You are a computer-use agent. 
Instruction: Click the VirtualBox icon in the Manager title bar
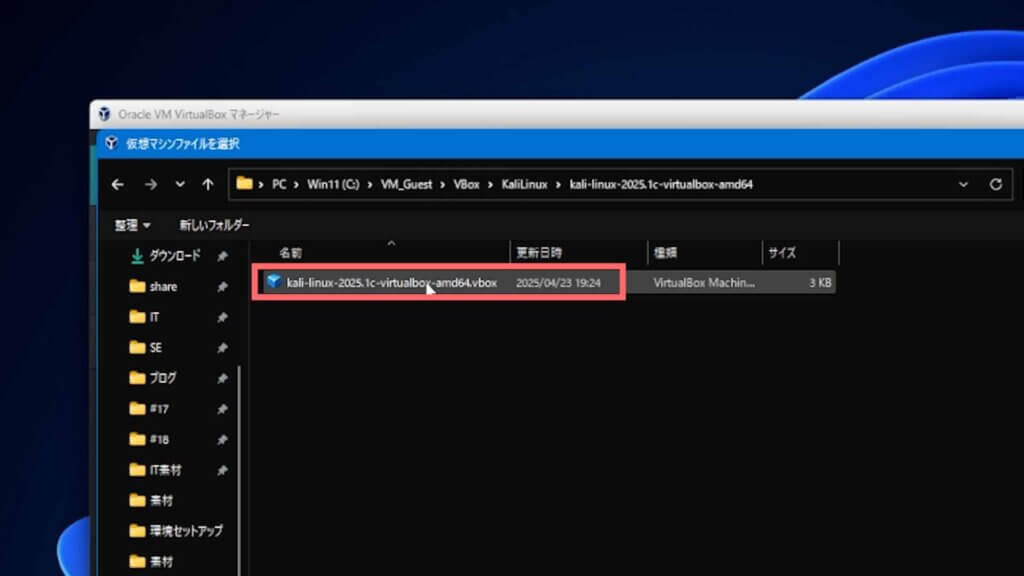coord(104,114)
